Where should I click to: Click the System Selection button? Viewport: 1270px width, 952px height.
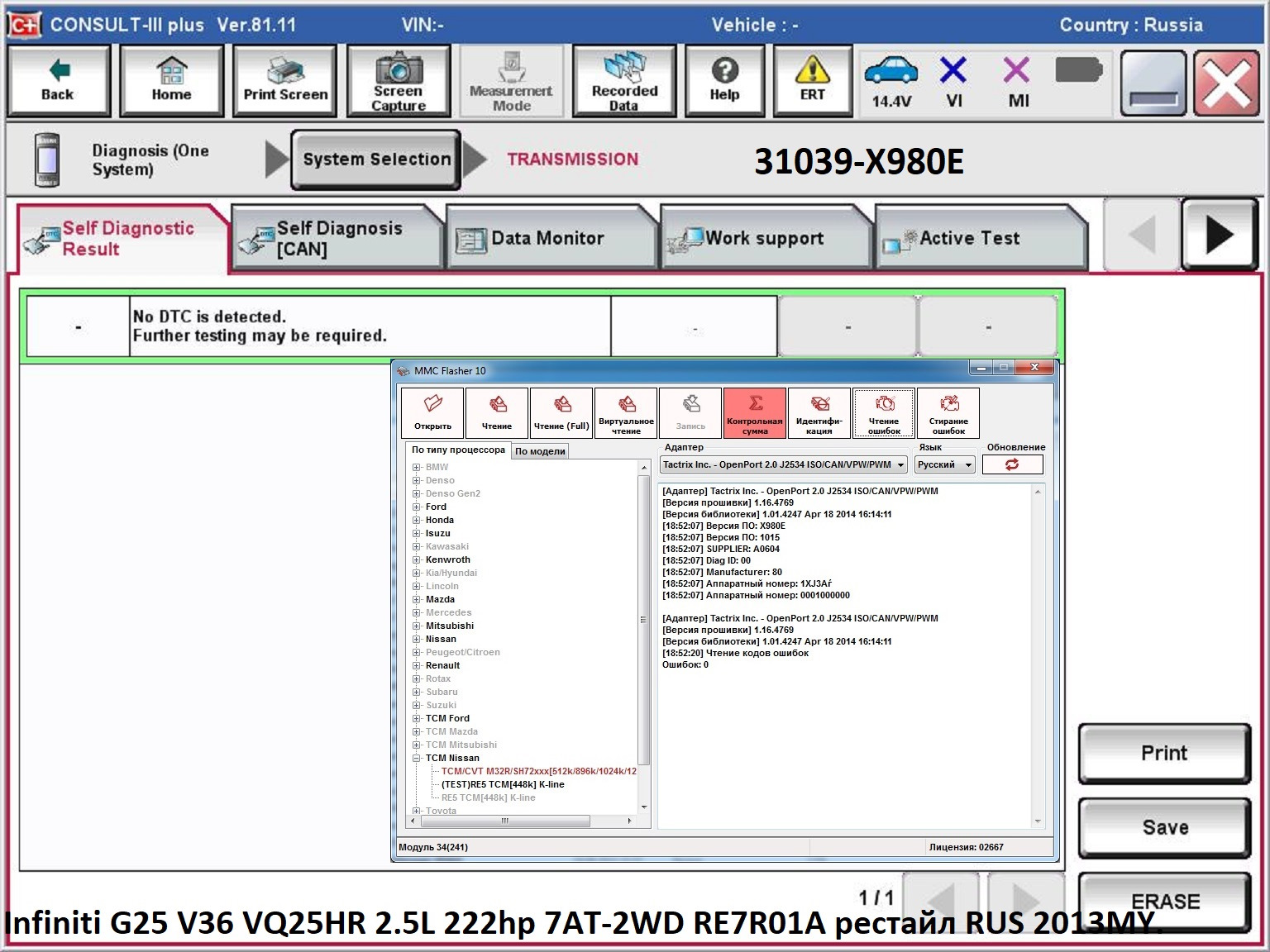(376, 159)
